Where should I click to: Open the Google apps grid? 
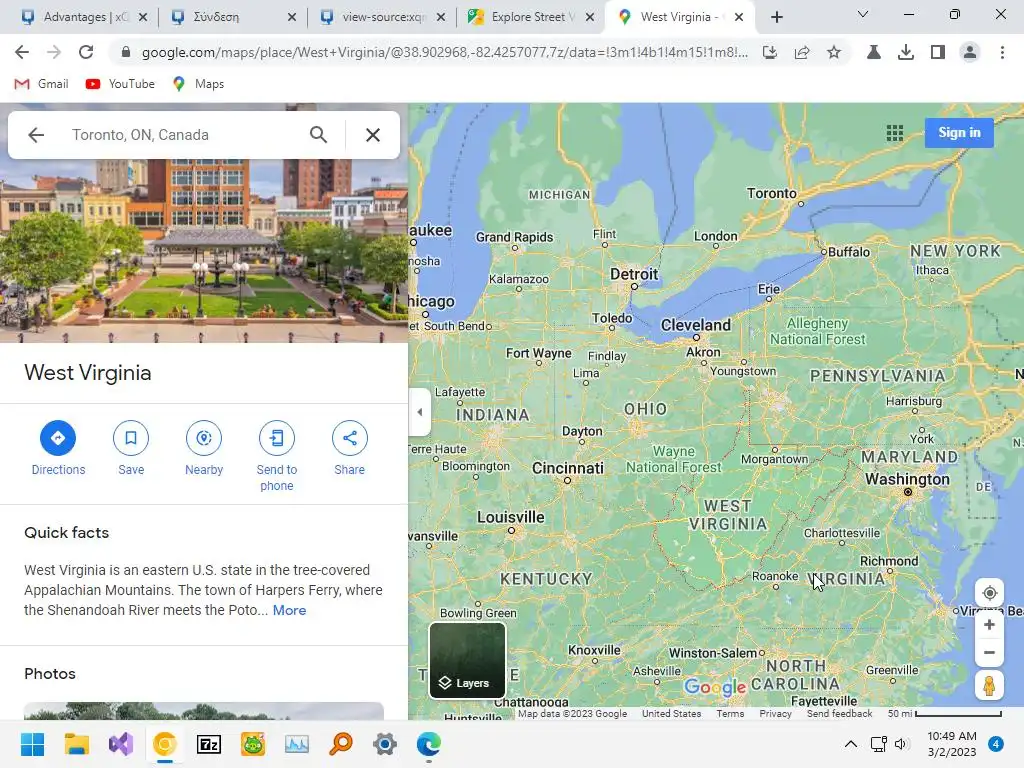click(895, 133)
